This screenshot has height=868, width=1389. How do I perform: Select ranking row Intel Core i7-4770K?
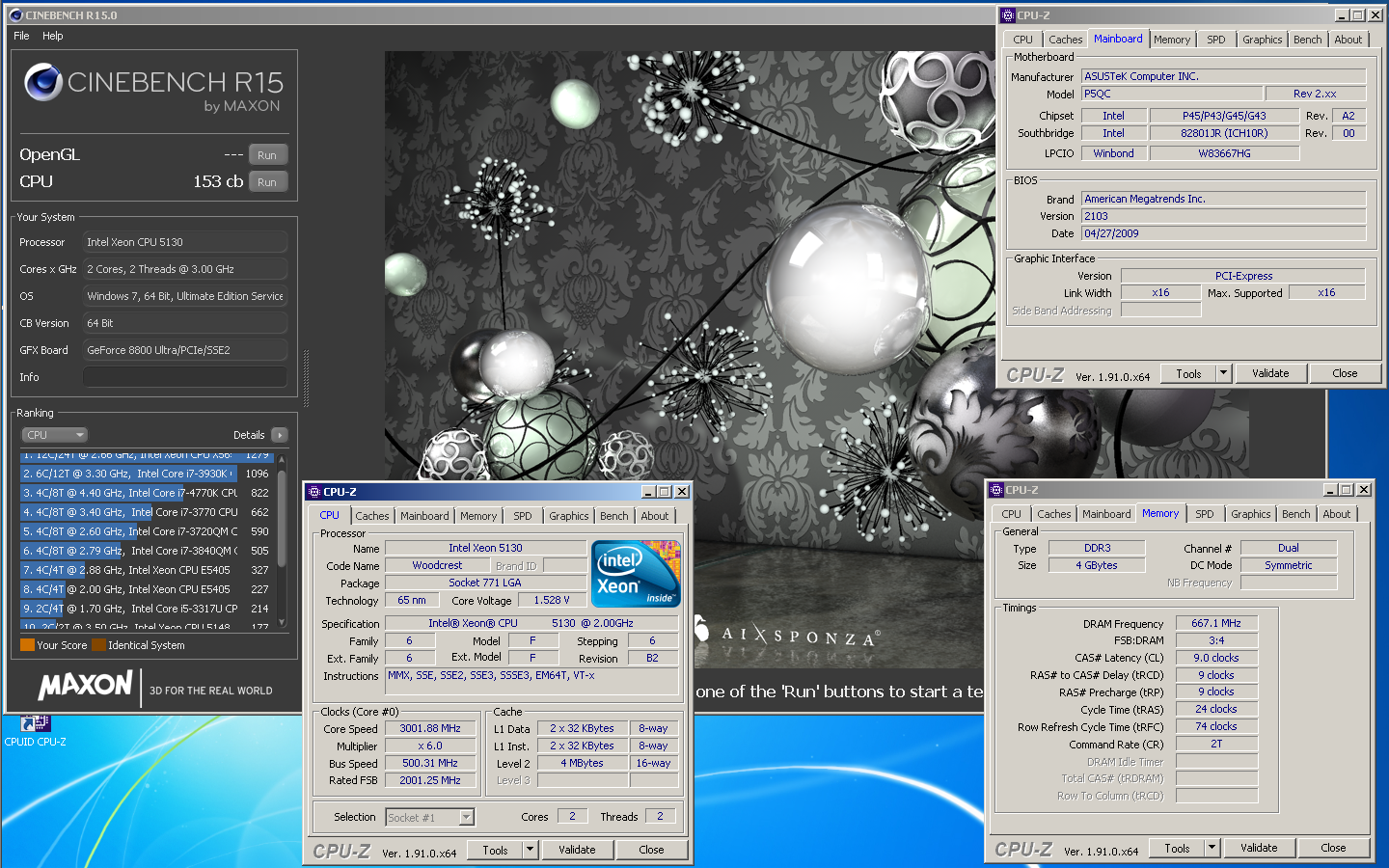point(147,493)
